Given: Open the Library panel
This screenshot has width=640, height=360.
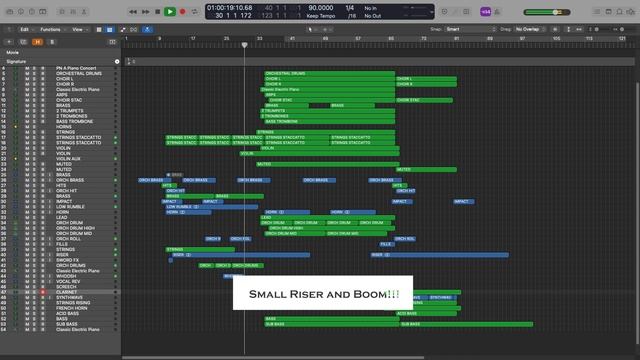Looking at the screenshot, I should (x=10, y=12).
